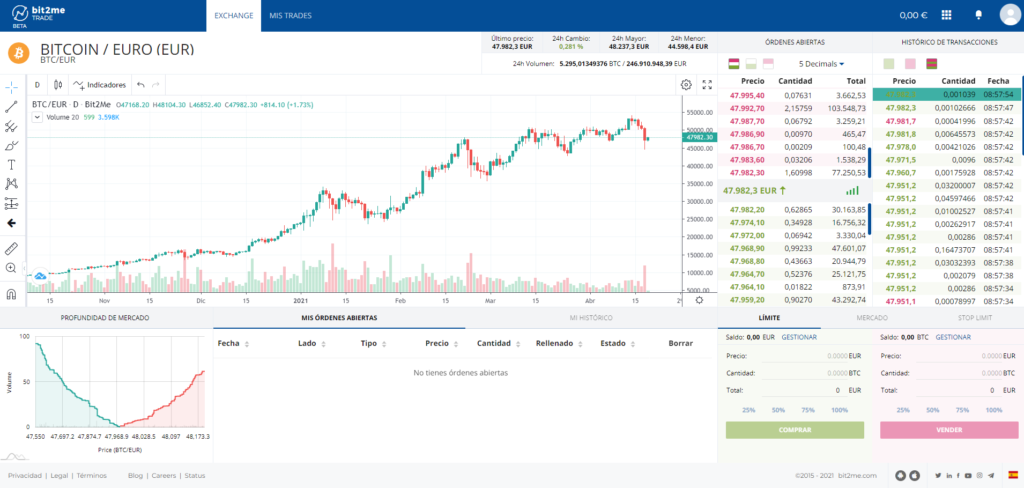Open the notifications bell
Screen dimensions: 1024x488
point(978,15)
